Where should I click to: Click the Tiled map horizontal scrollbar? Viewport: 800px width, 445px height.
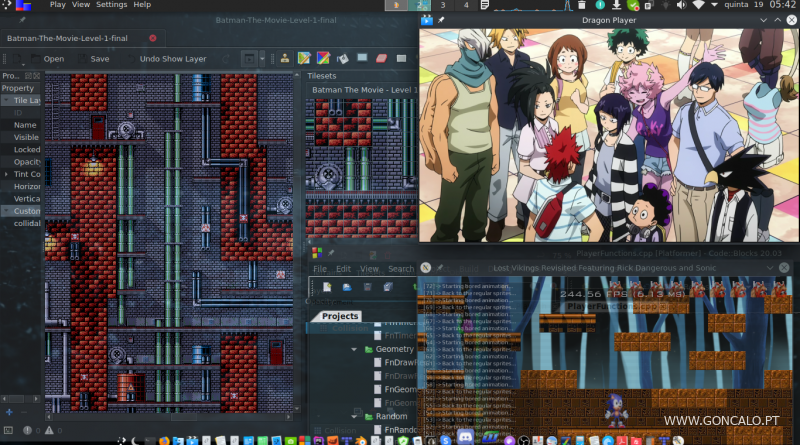[168, 416]
